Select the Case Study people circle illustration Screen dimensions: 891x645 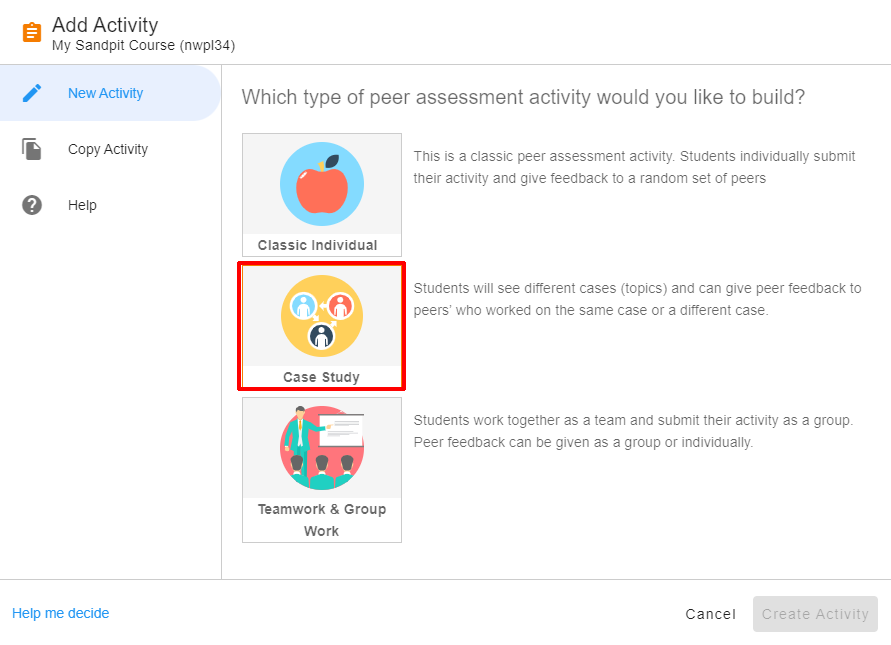321,316
